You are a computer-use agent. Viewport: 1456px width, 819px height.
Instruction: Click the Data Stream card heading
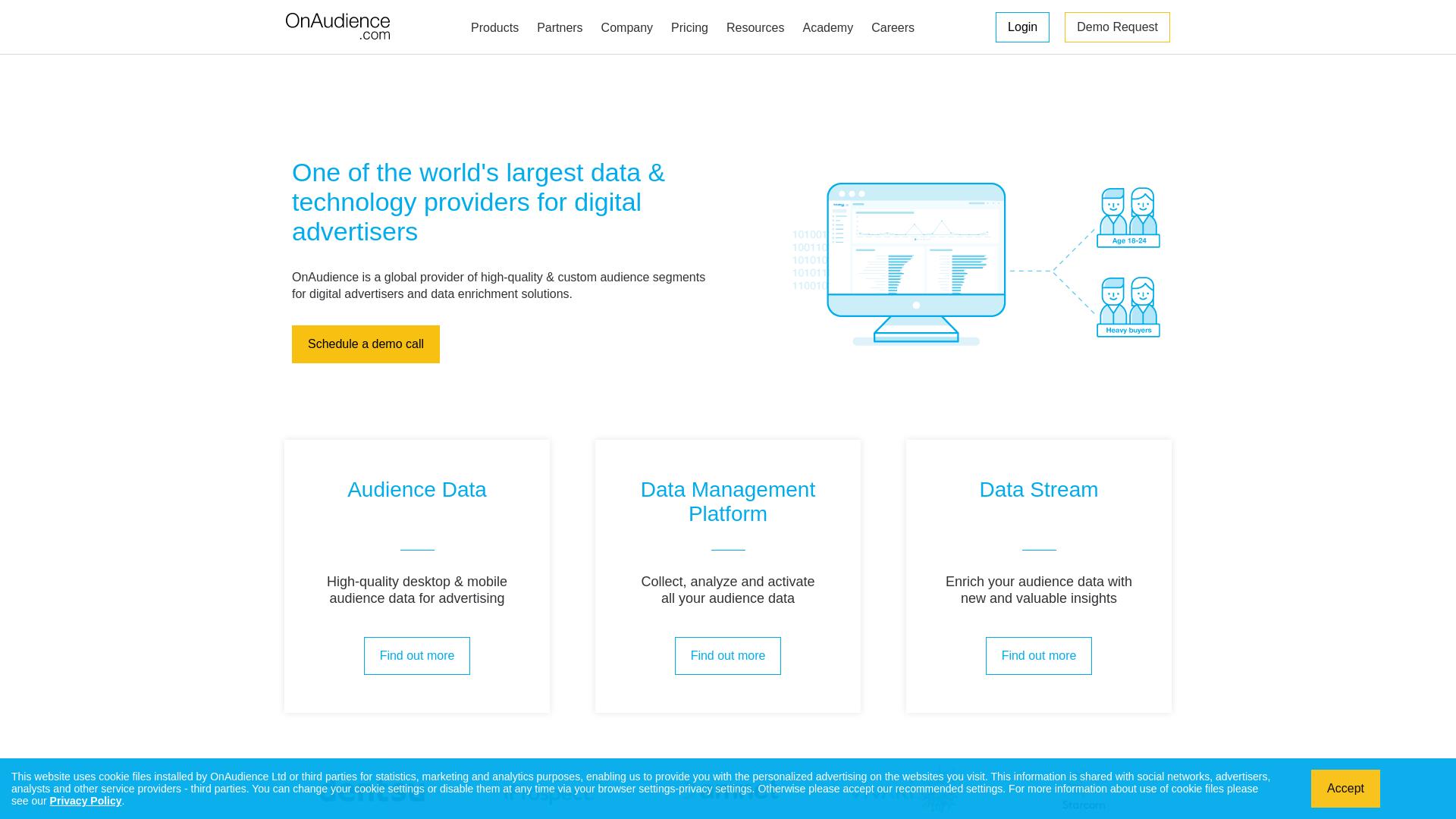point(1039,490)
